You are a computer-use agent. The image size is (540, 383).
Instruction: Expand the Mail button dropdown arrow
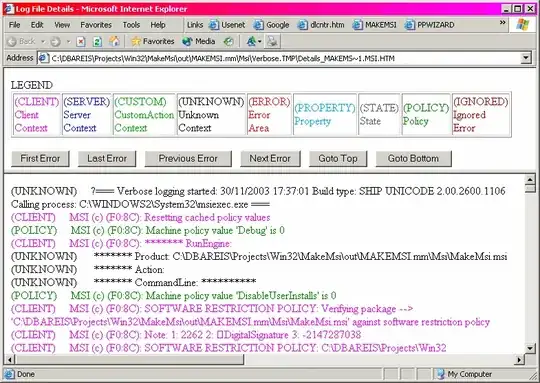[260, 42]
